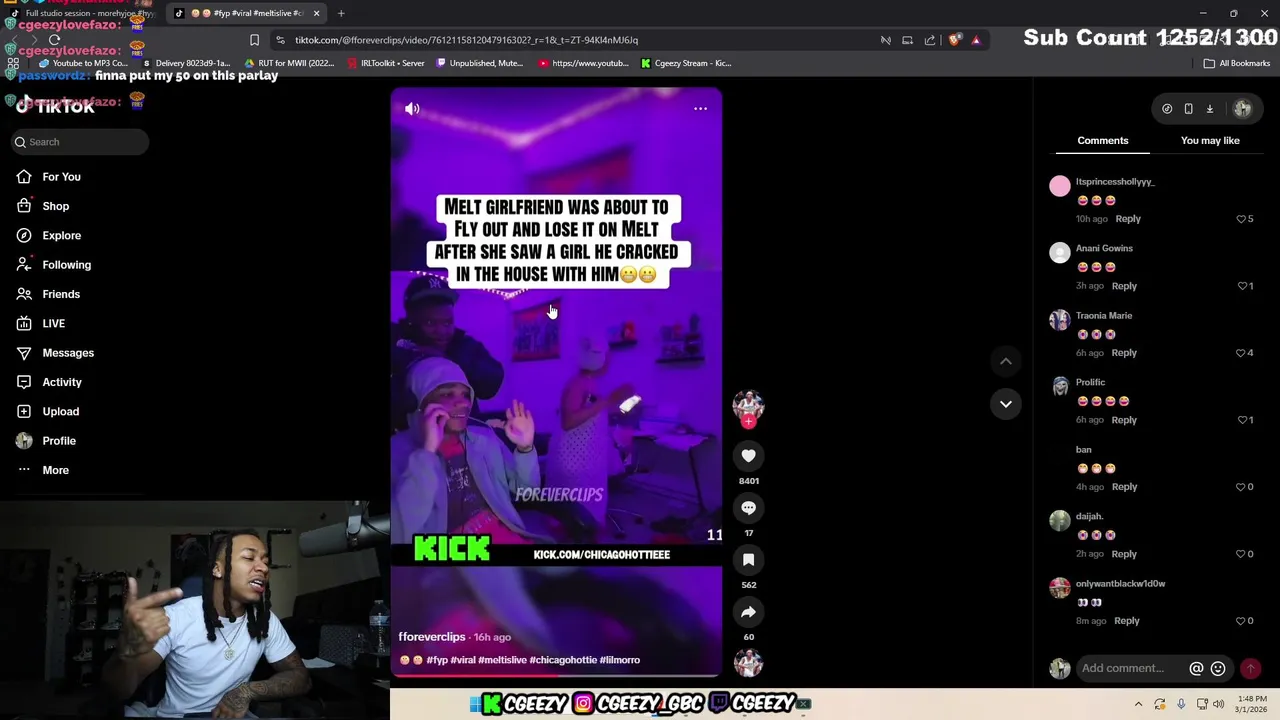1280x720 pixels.
Task: Like Prolific's comment heart
Action: click(x=1242, y=420)
